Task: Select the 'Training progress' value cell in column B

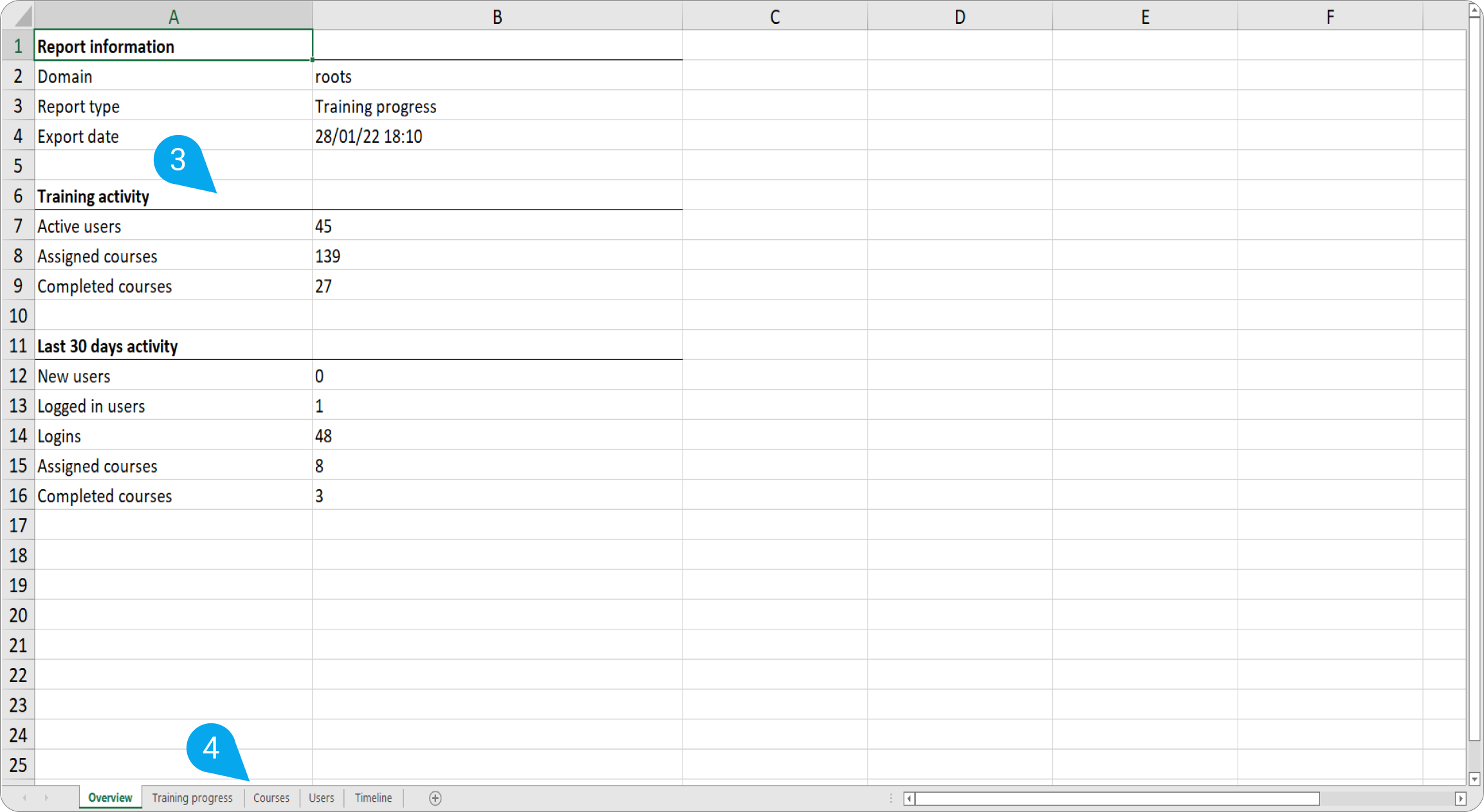Action: point(497,106)
